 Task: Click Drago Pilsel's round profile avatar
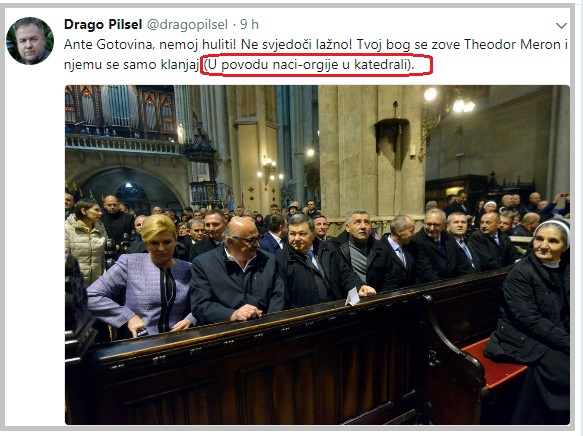(x=30, y=41)
